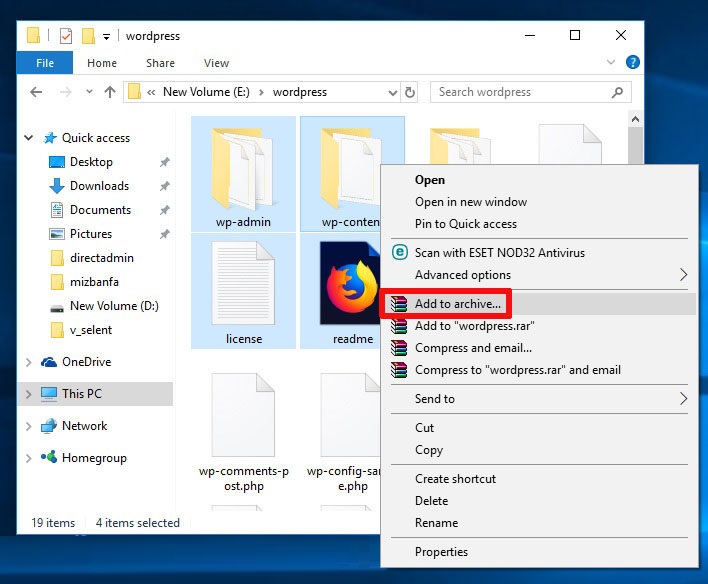
Task: Expand the ribbon with the chevron
Action: (x=612, y=63)
